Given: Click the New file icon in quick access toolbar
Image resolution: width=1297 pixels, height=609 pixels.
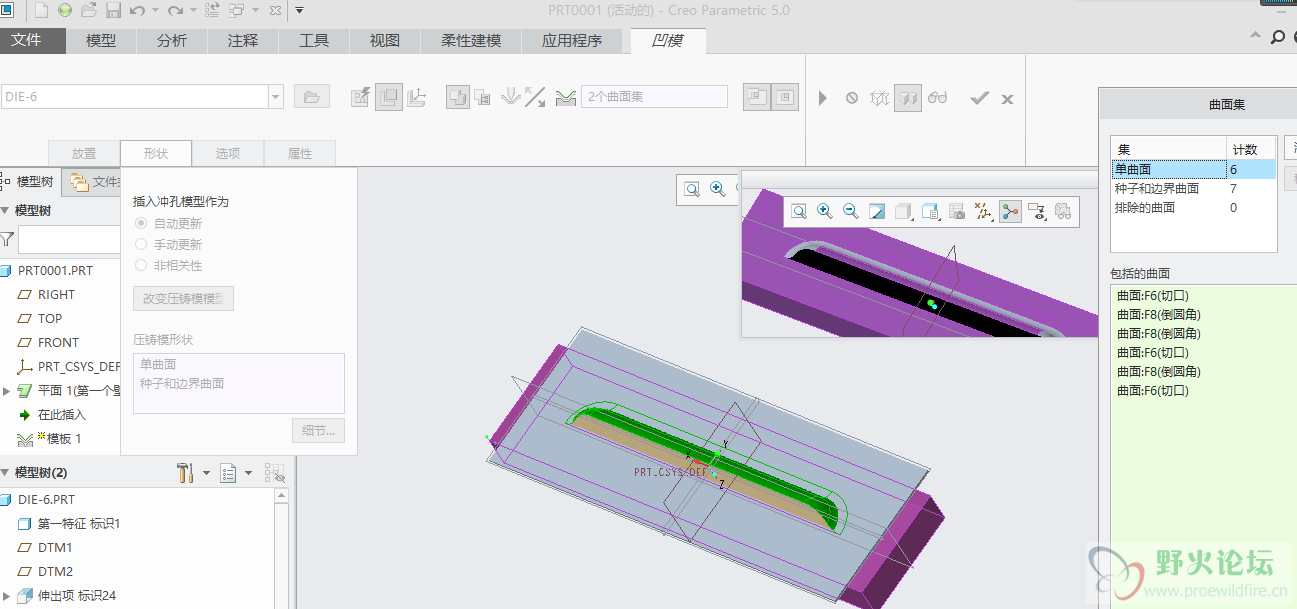Looking at the screenshot, I should click(x=42, y=11).
